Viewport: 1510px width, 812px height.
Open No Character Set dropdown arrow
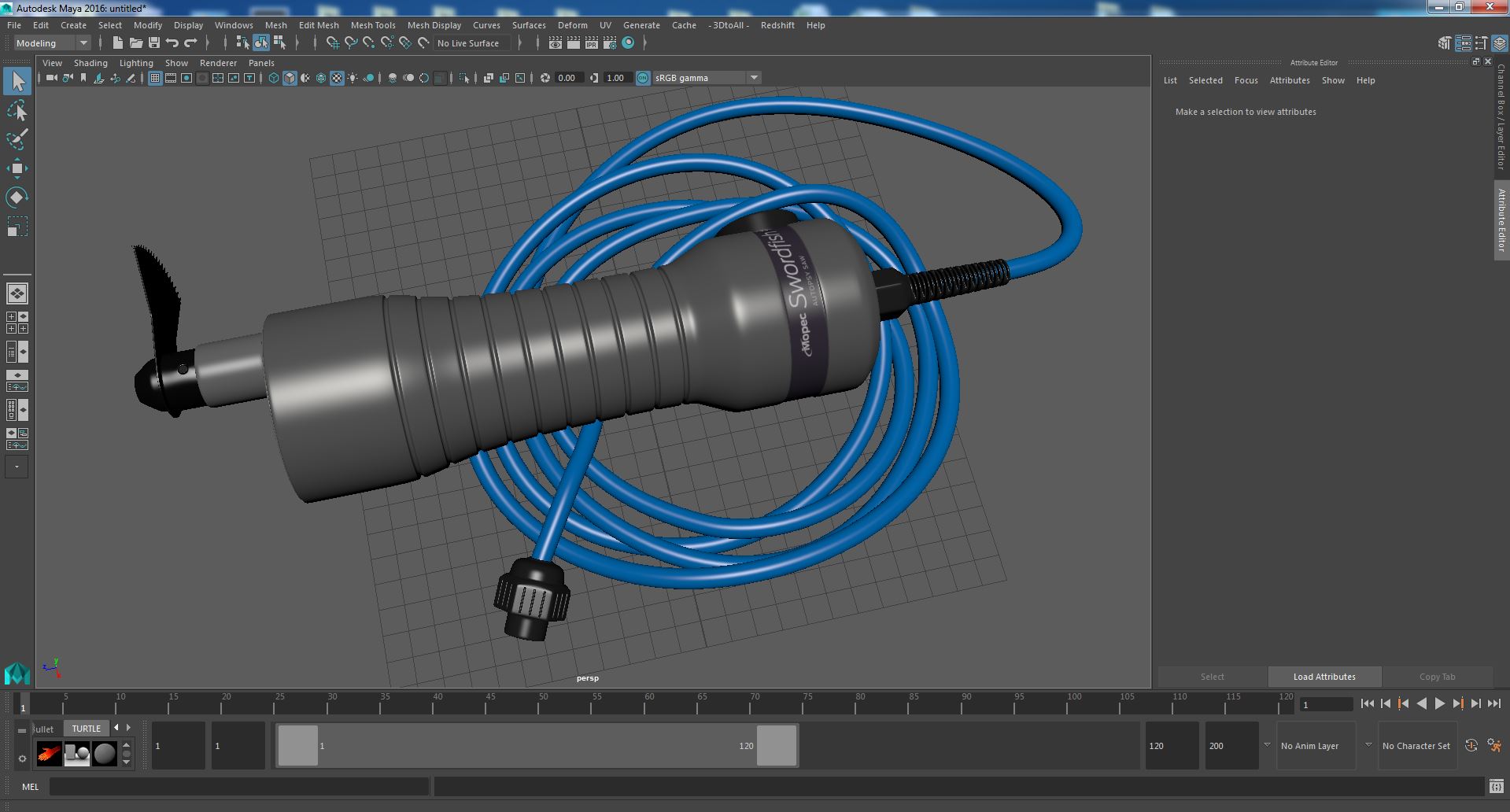tap(1368, 745)
